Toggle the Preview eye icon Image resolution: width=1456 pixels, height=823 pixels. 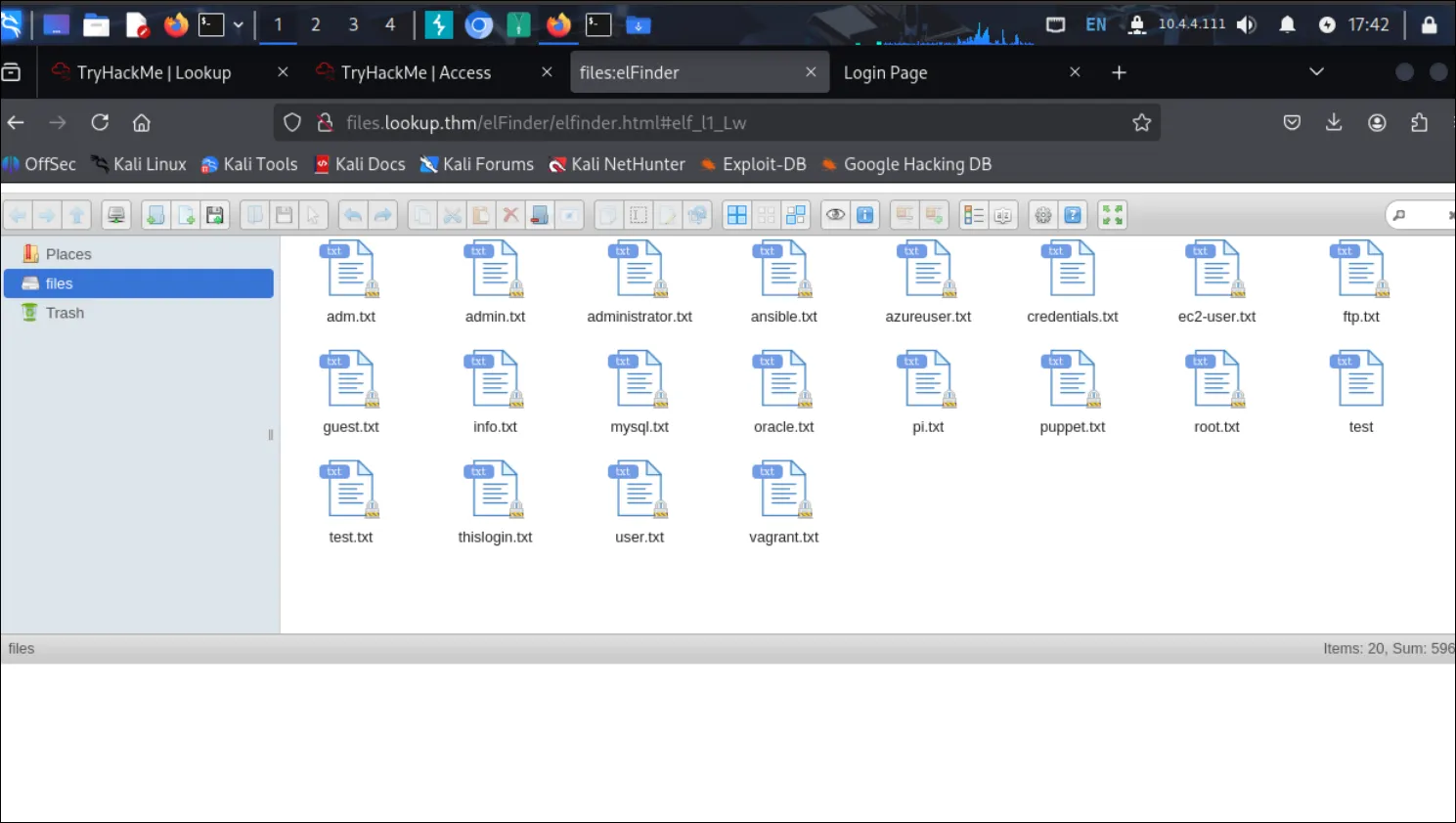836,215
